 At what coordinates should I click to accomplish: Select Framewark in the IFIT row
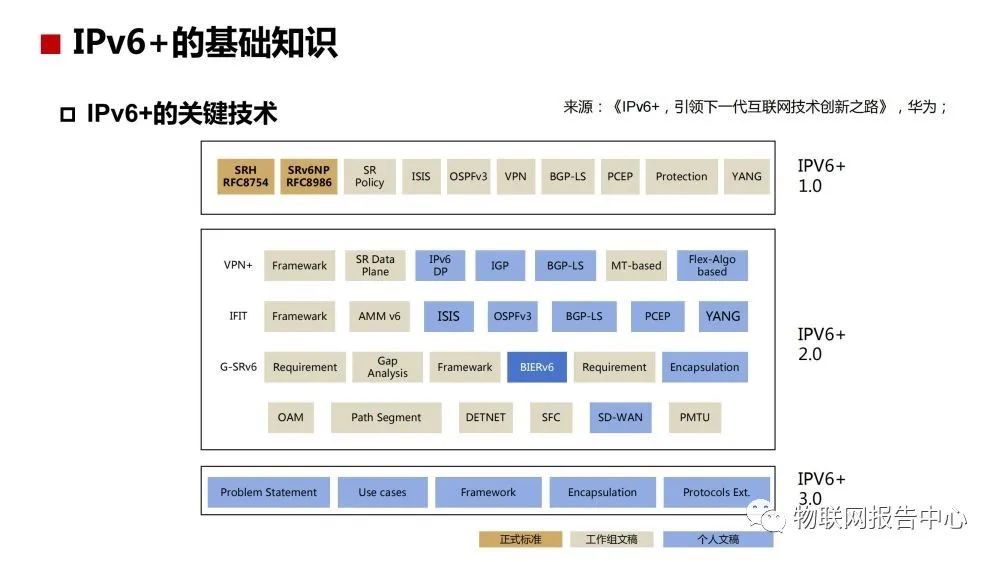299,316
